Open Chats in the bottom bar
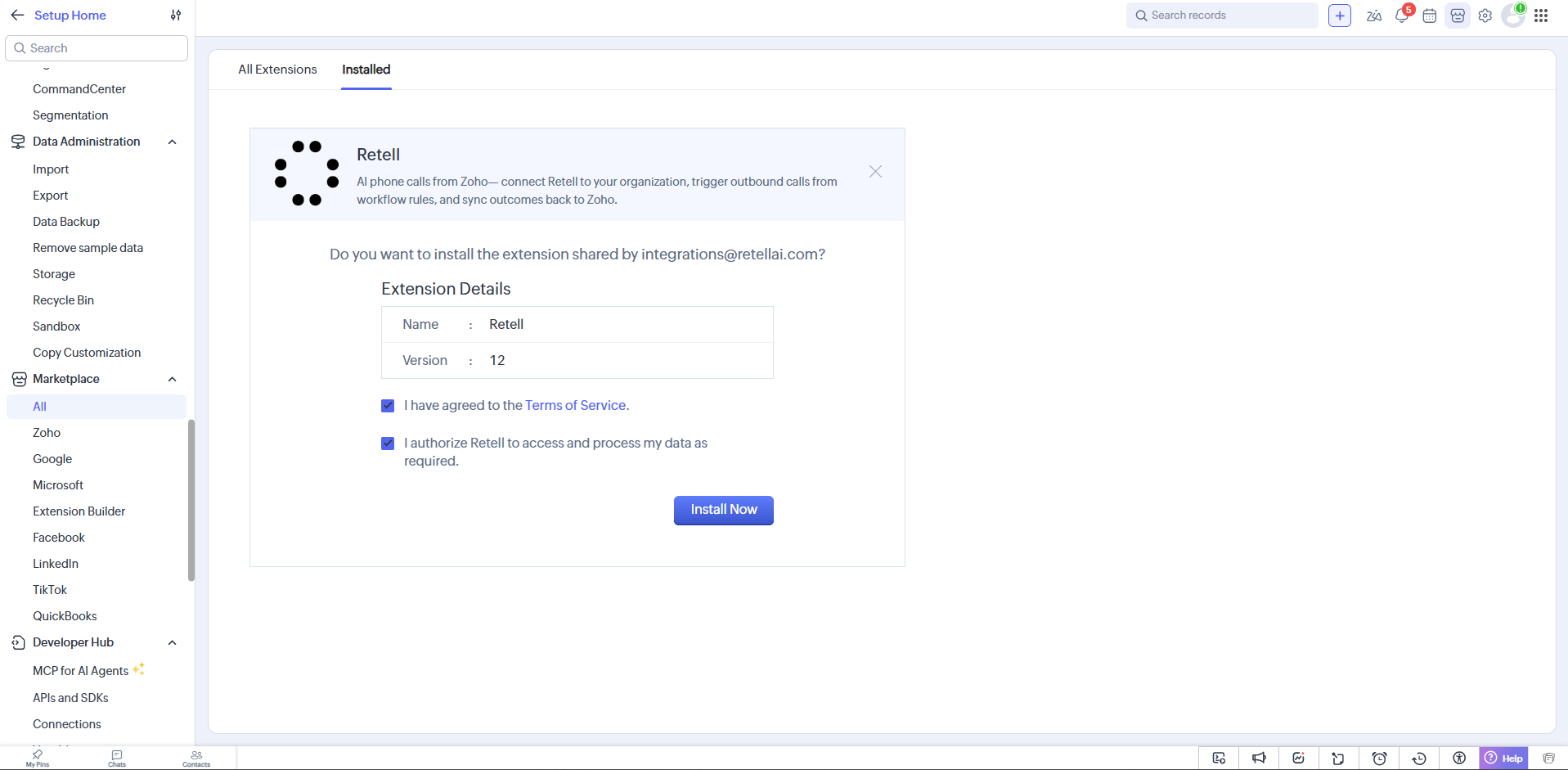 (117, 759)
